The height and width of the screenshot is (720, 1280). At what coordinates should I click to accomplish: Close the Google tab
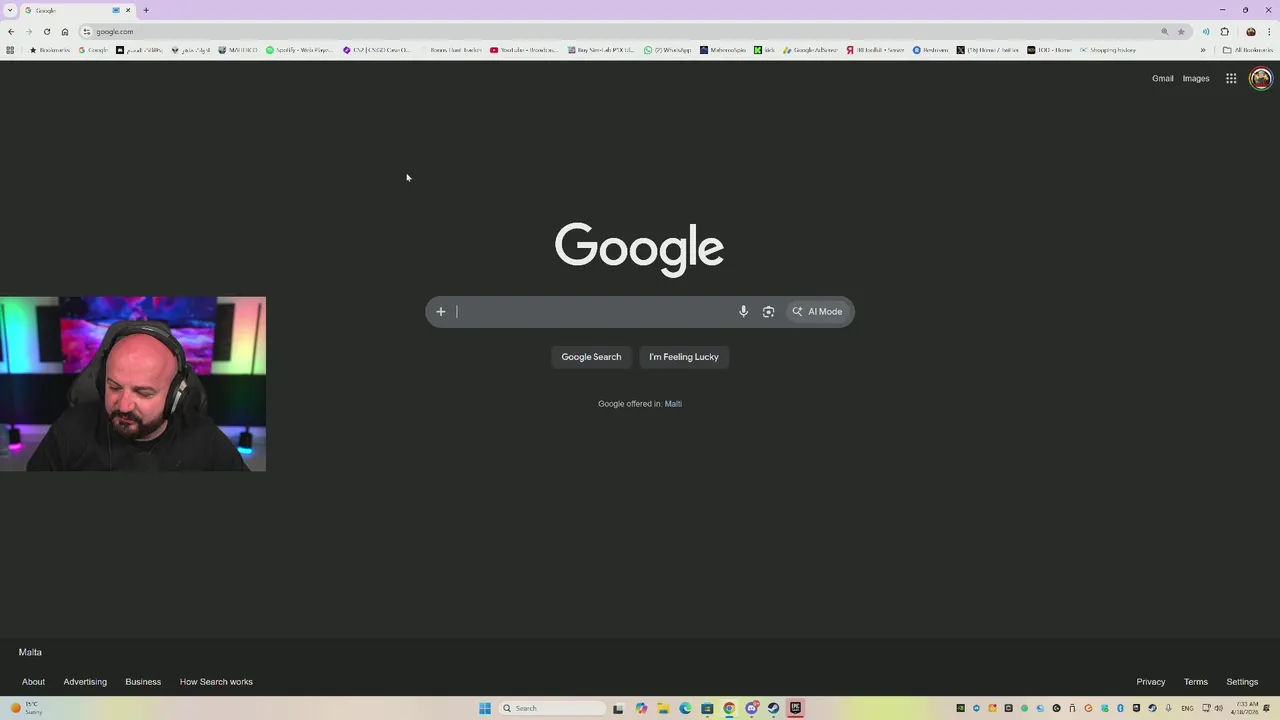click(128, 10)
